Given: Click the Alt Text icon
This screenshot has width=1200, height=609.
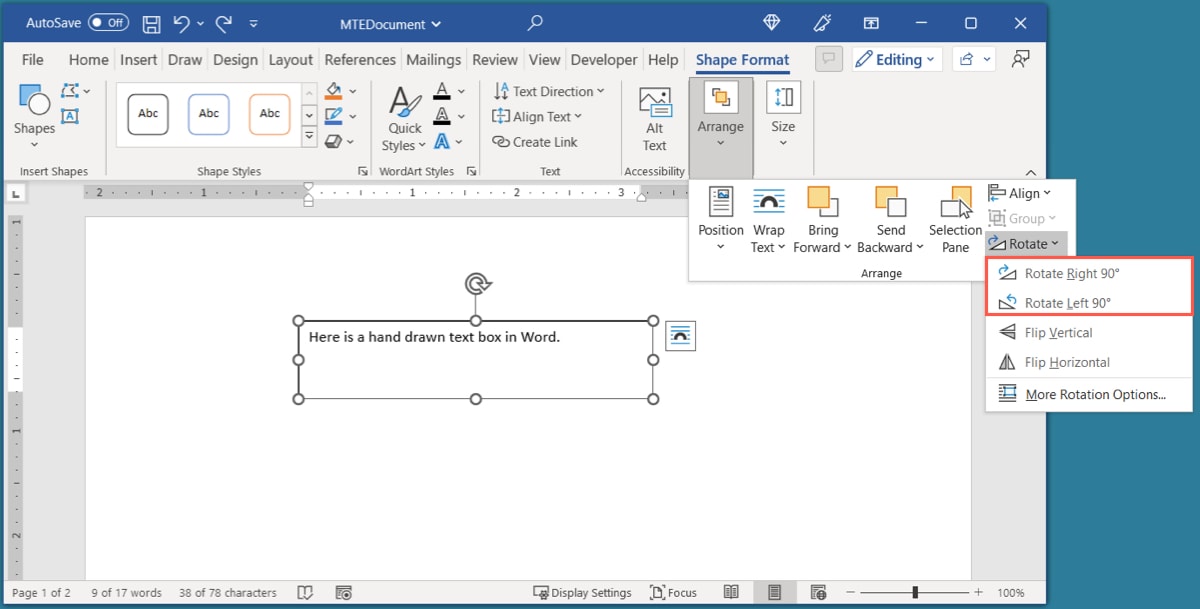Looking at the screenshot, I should click(x=654, y=117).
